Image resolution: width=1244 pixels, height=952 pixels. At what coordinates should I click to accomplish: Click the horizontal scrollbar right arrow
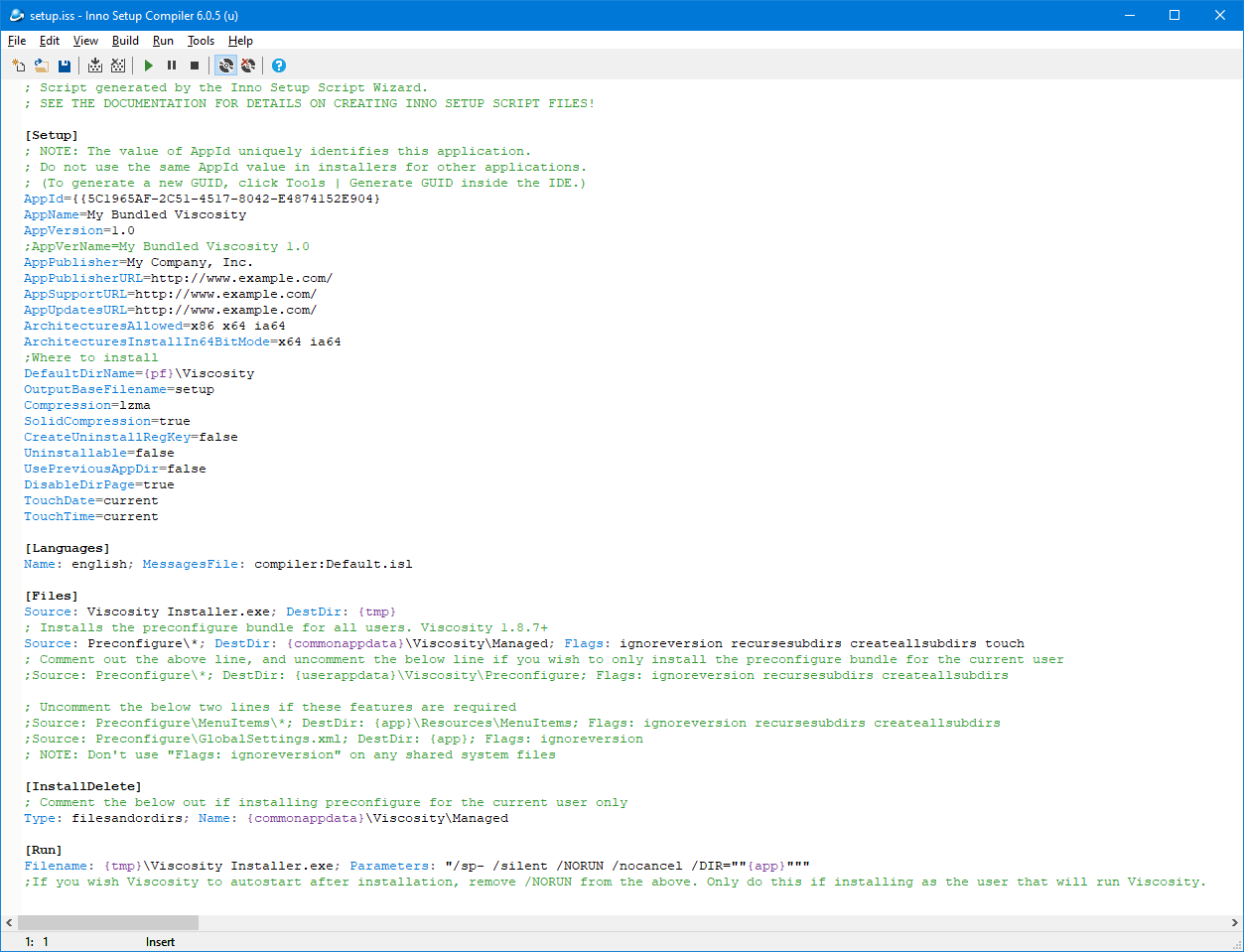point(1235,923)
